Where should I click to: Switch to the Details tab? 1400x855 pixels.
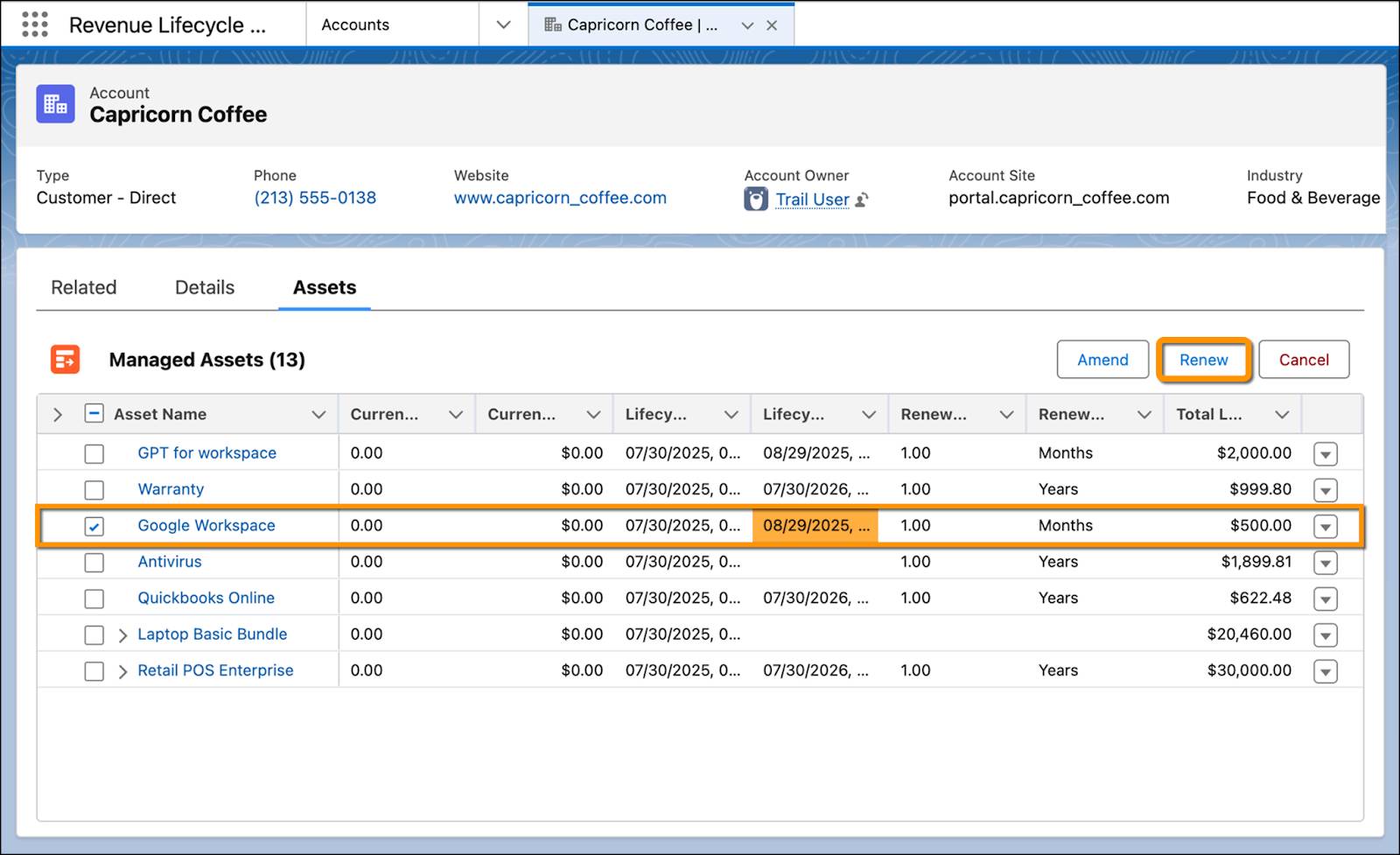coord(205,287)
